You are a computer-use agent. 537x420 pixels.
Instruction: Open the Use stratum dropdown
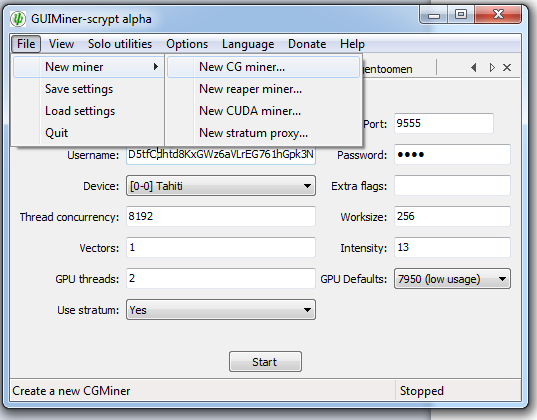pyautogui.click(x=221, y=310)
